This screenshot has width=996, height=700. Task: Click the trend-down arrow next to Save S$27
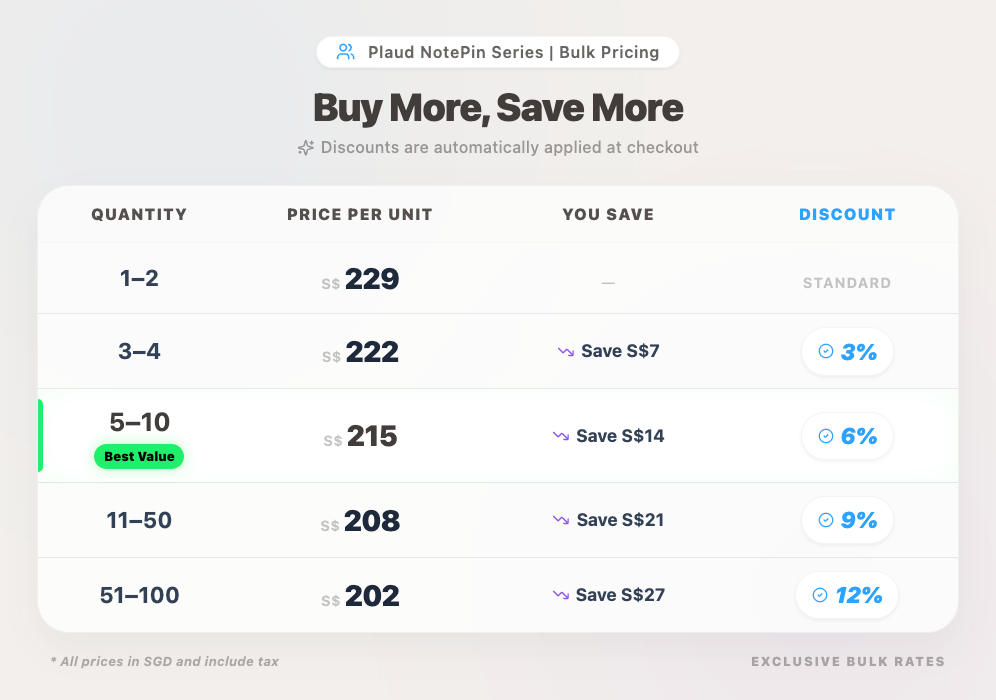pyautogui.click(x=561, y=595)
